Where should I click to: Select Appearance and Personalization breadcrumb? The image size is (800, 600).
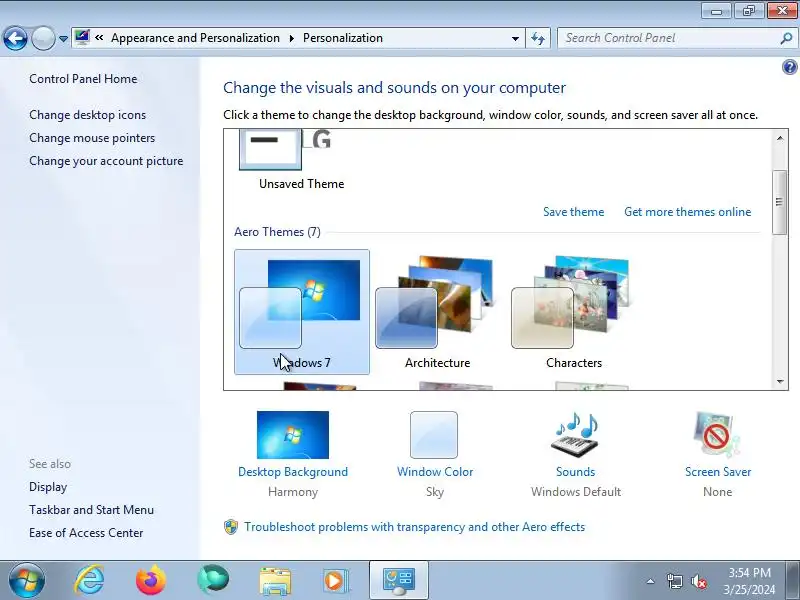coord(195,38)
